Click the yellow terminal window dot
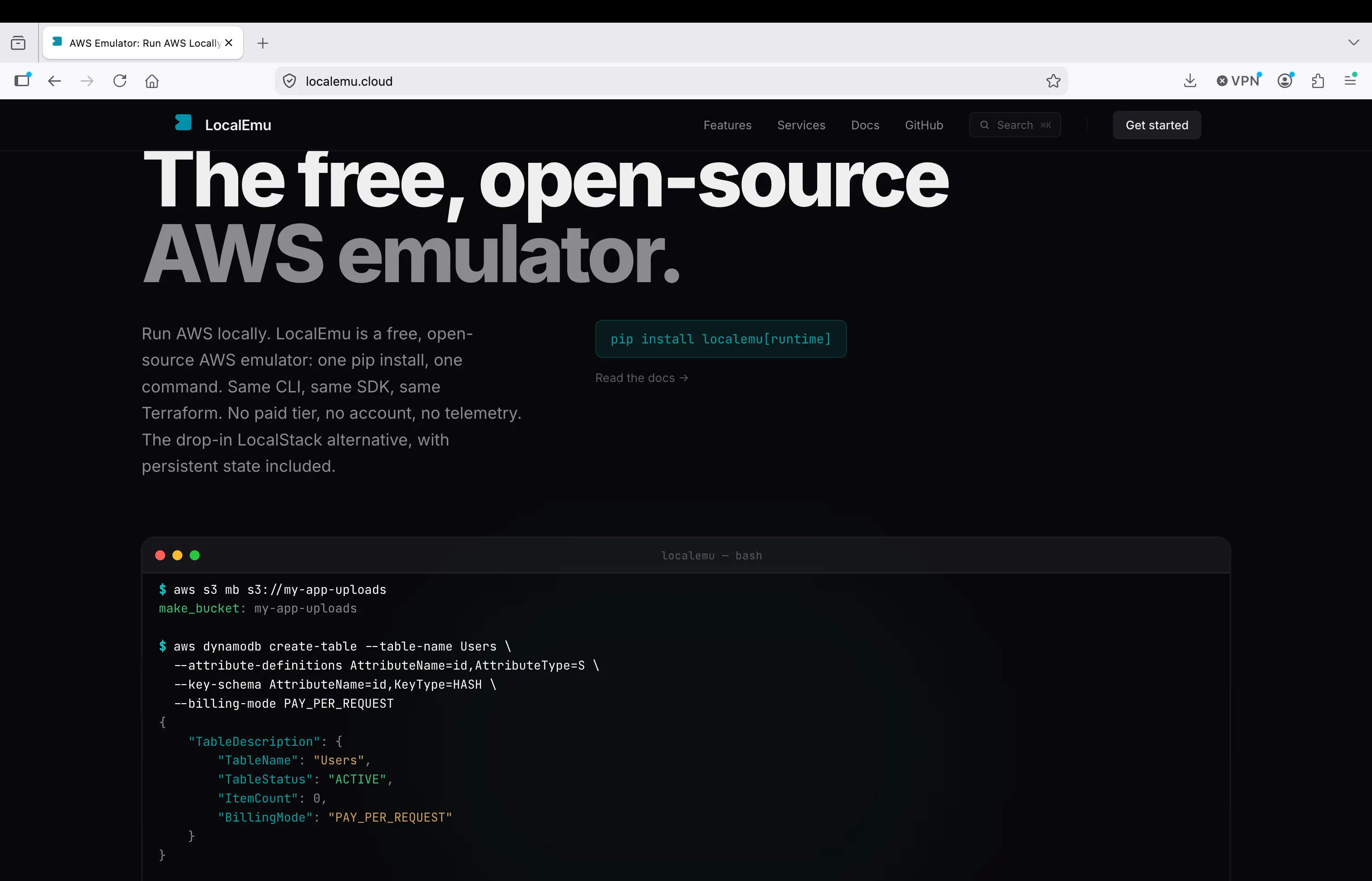Viewport: 1372px width, 881px height. (177, 555)
